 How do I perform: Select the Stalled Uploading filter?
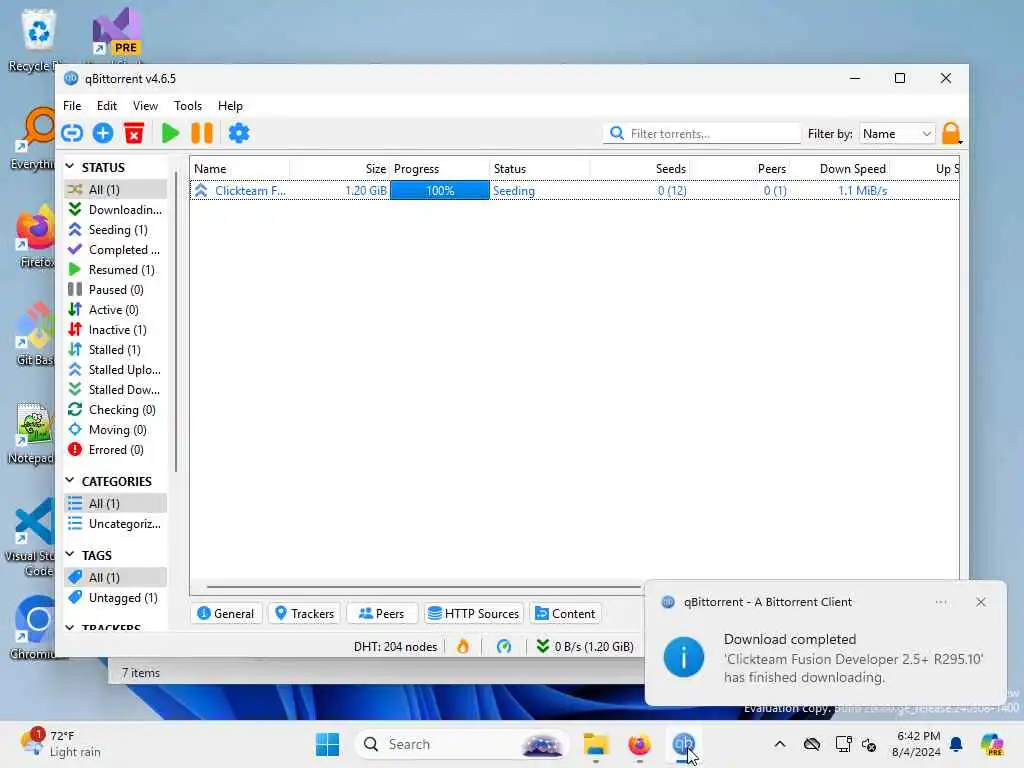[116, 370]
